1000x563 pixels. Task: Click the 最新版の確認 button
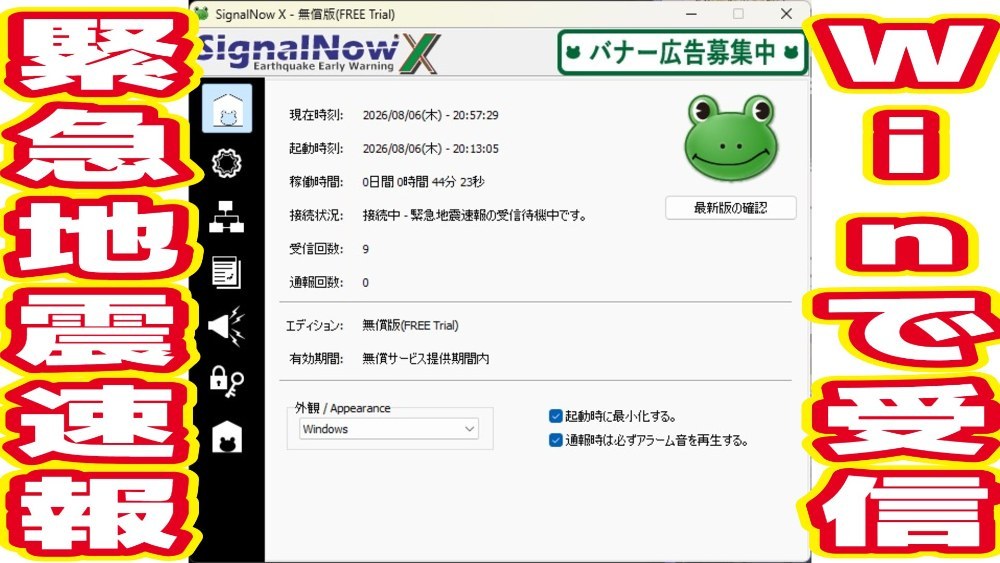click(731, 208)
